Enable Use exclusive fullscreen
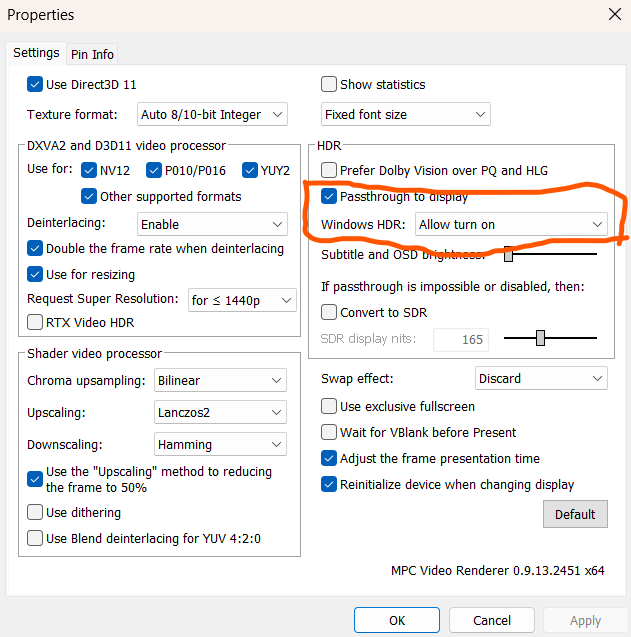Image resolution: width=631 pixels, height=637 pixels. tap(329, 406)
